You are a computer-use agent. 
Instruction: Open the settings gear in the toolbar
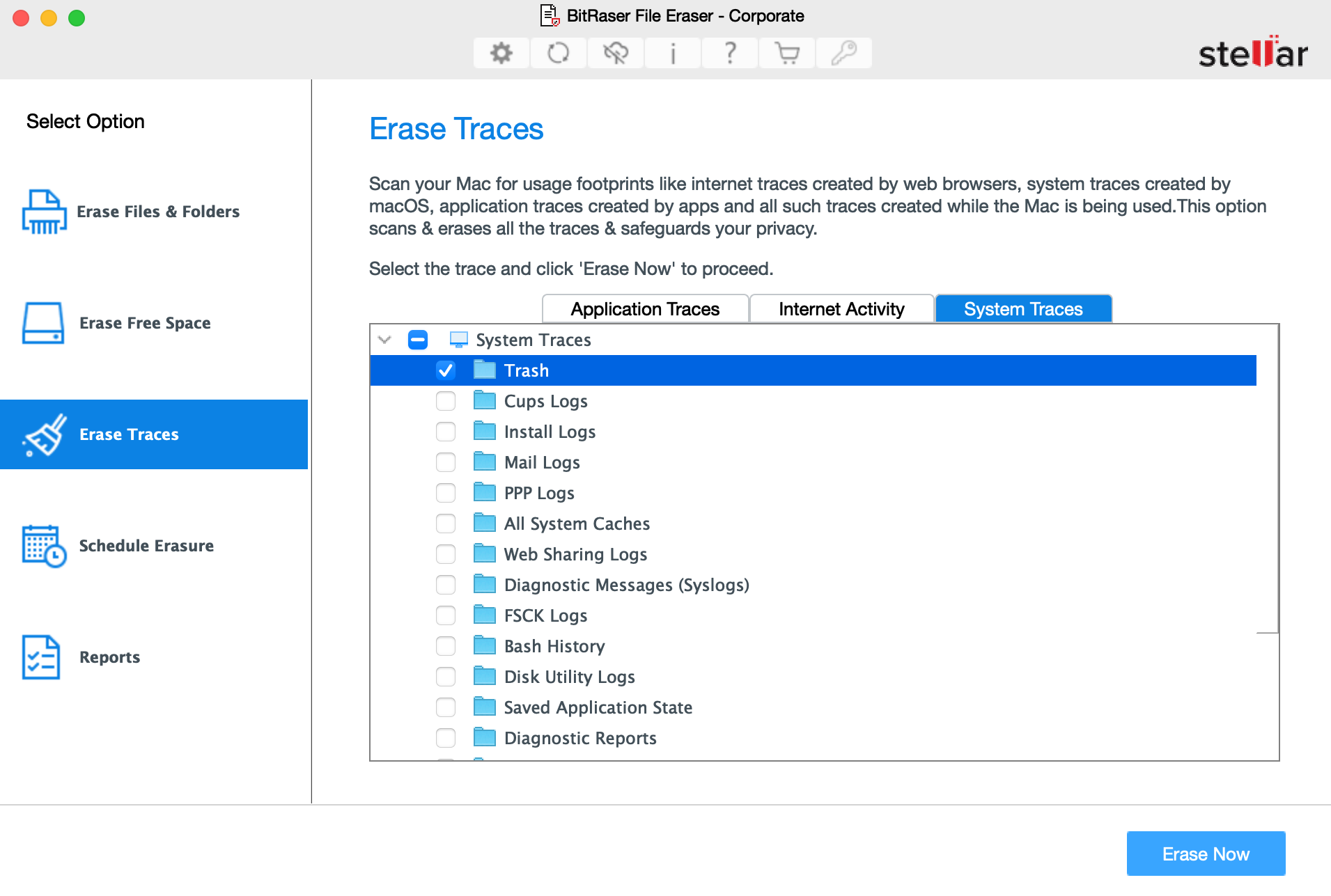pos(501,53)
